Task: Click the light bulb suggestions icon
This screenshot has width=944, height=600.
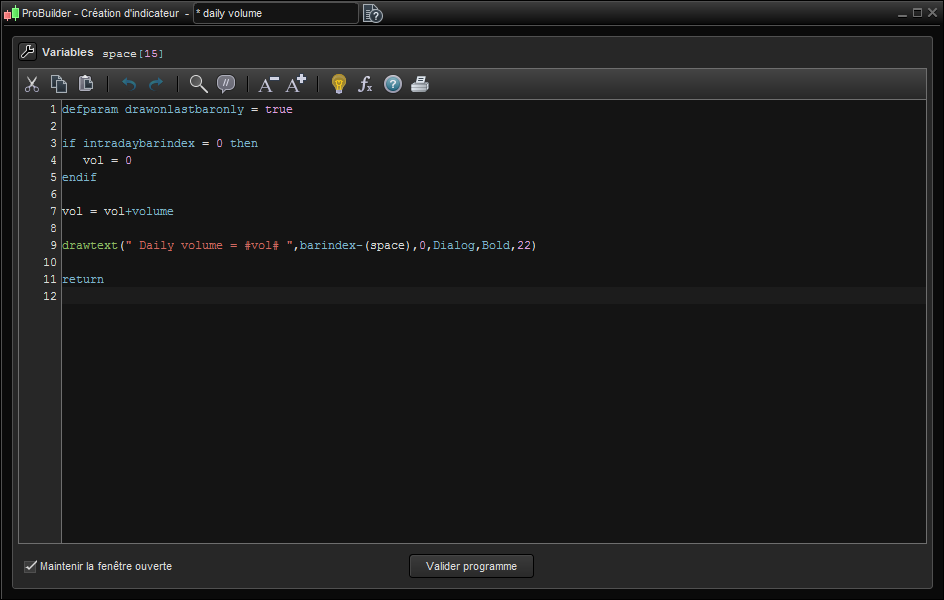Action: (x=338, y=84)
